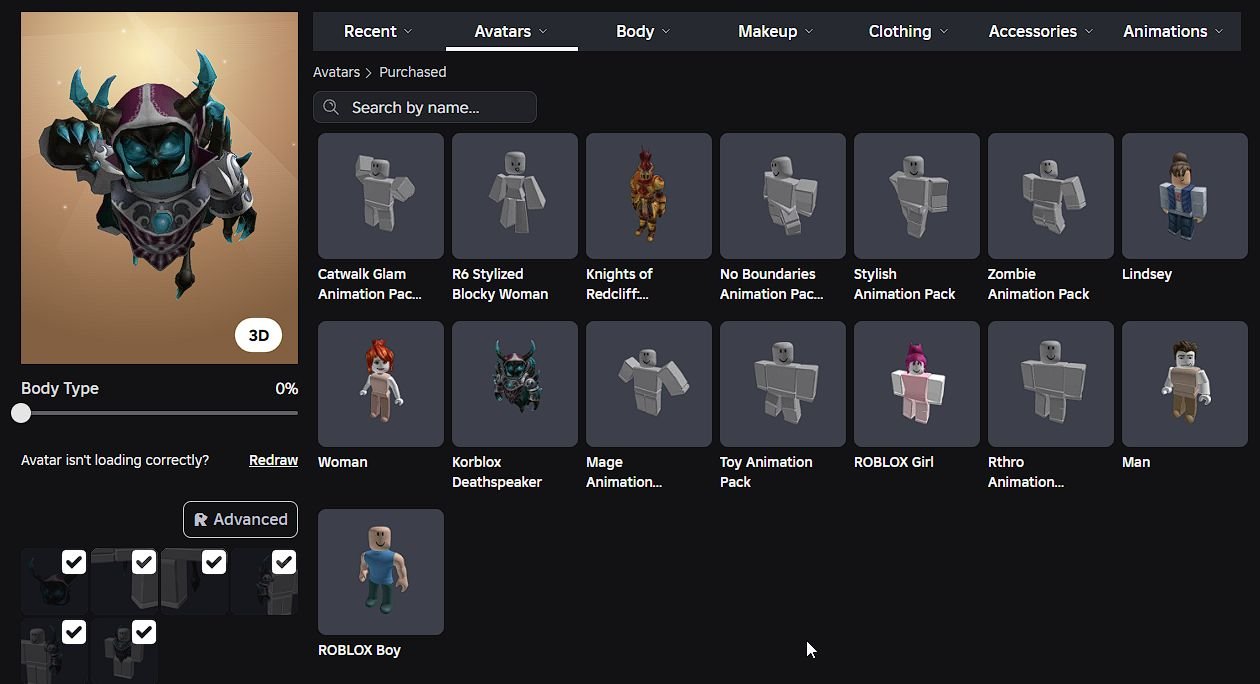Image resolution: width=1260 pixels, height=684 pixels.
Task: Uncheck the first equipped item in bottom row
Action: (74, 632)
